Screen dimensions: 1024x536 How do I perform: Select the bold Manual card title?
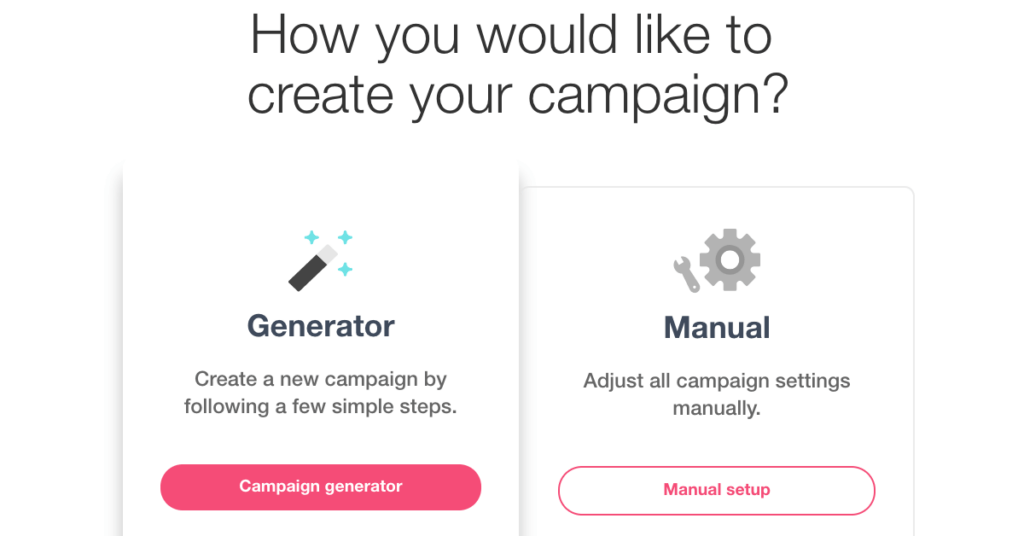point(717,328)
